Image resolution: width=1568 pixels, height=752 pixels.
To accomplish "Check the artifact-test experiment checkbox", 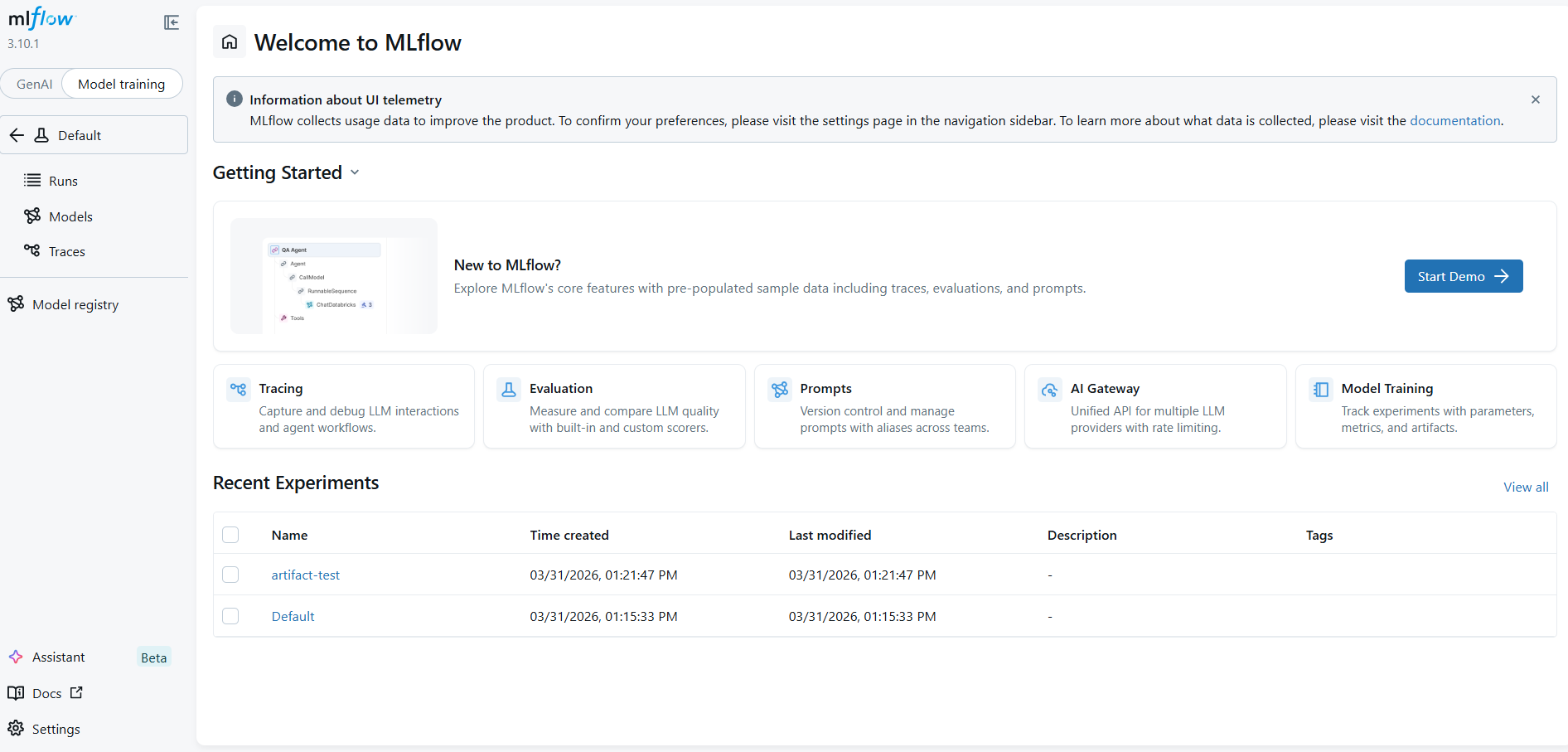I will click(x=230, y=575).
